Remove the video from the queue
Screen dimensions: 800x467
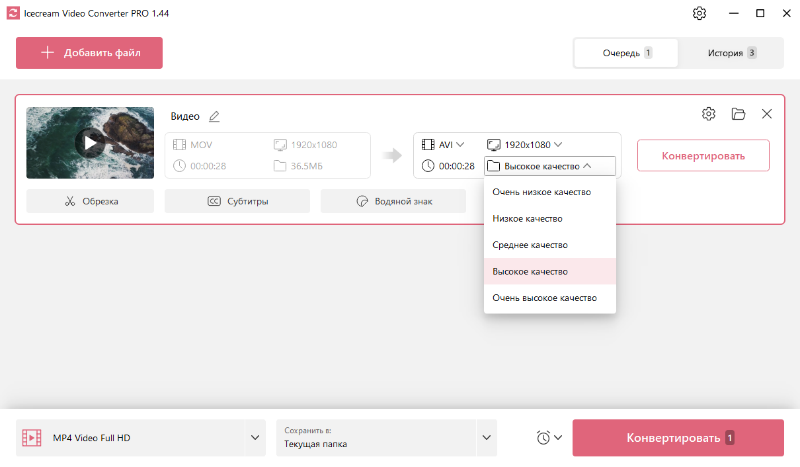click(767, 114)
